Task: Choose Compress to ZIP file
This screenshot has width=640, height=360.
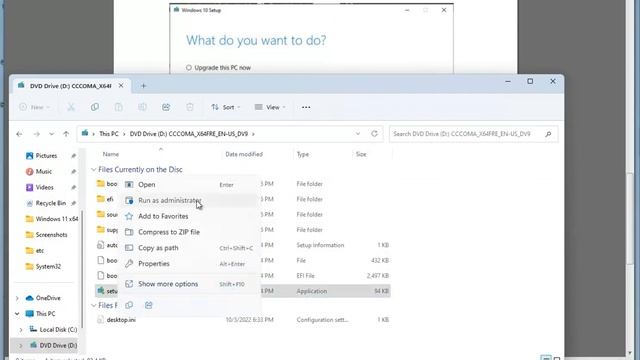Action: tap(189, 232)
